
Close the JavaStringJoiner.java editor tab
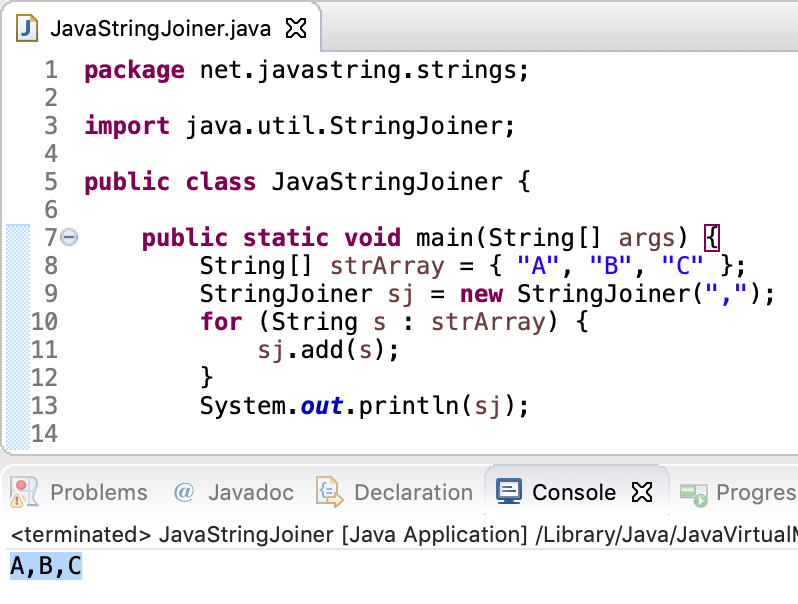296,28
